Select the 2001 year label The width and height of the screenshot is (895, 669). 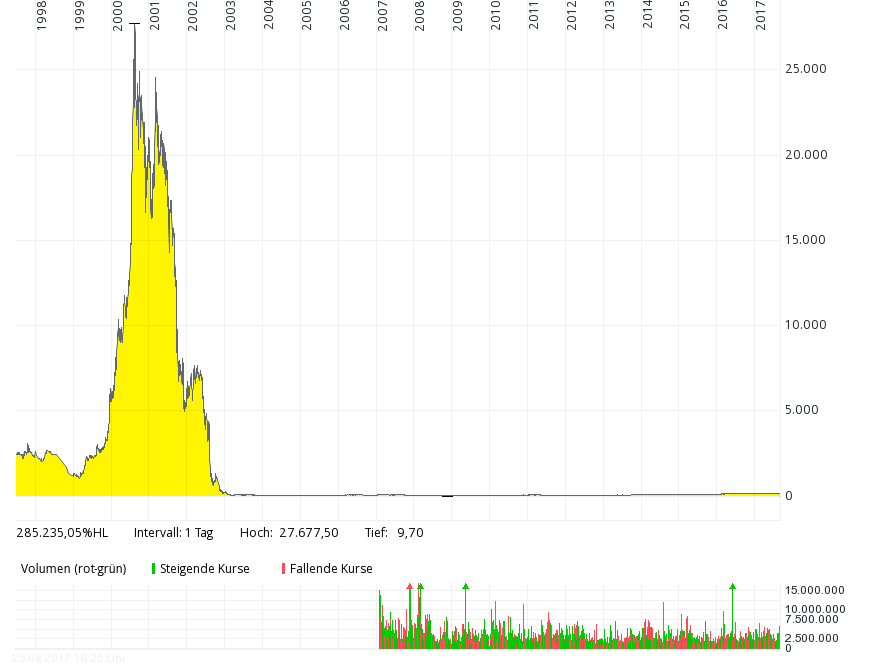point(155,15)
